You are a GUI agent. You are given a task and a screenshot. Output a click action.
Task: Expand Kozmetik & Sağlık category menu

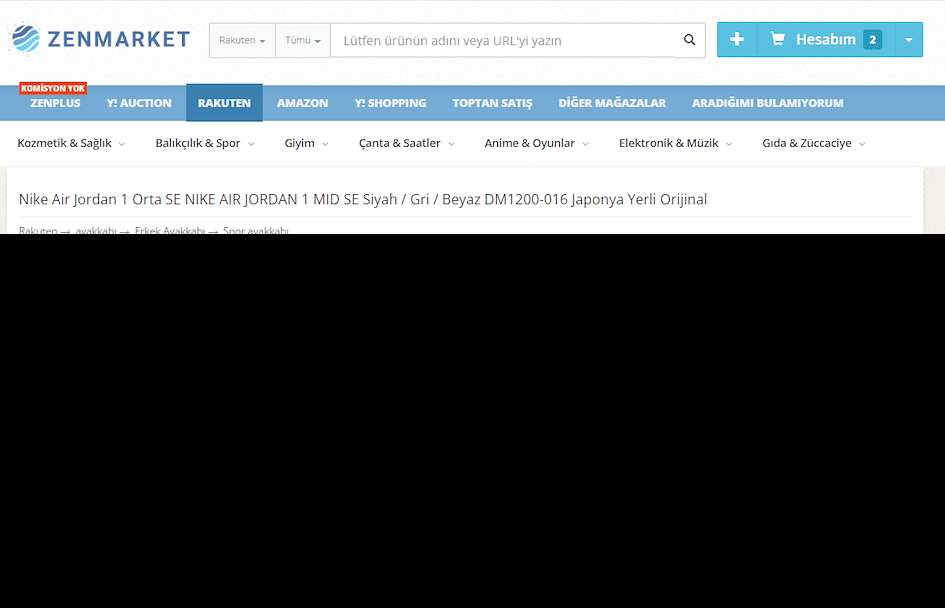[x=71, y=143]
